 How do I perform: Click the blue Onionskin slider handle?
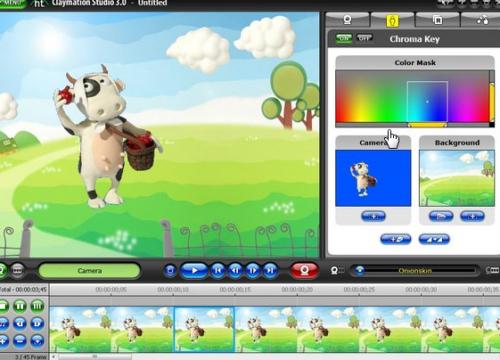point(359,270)
